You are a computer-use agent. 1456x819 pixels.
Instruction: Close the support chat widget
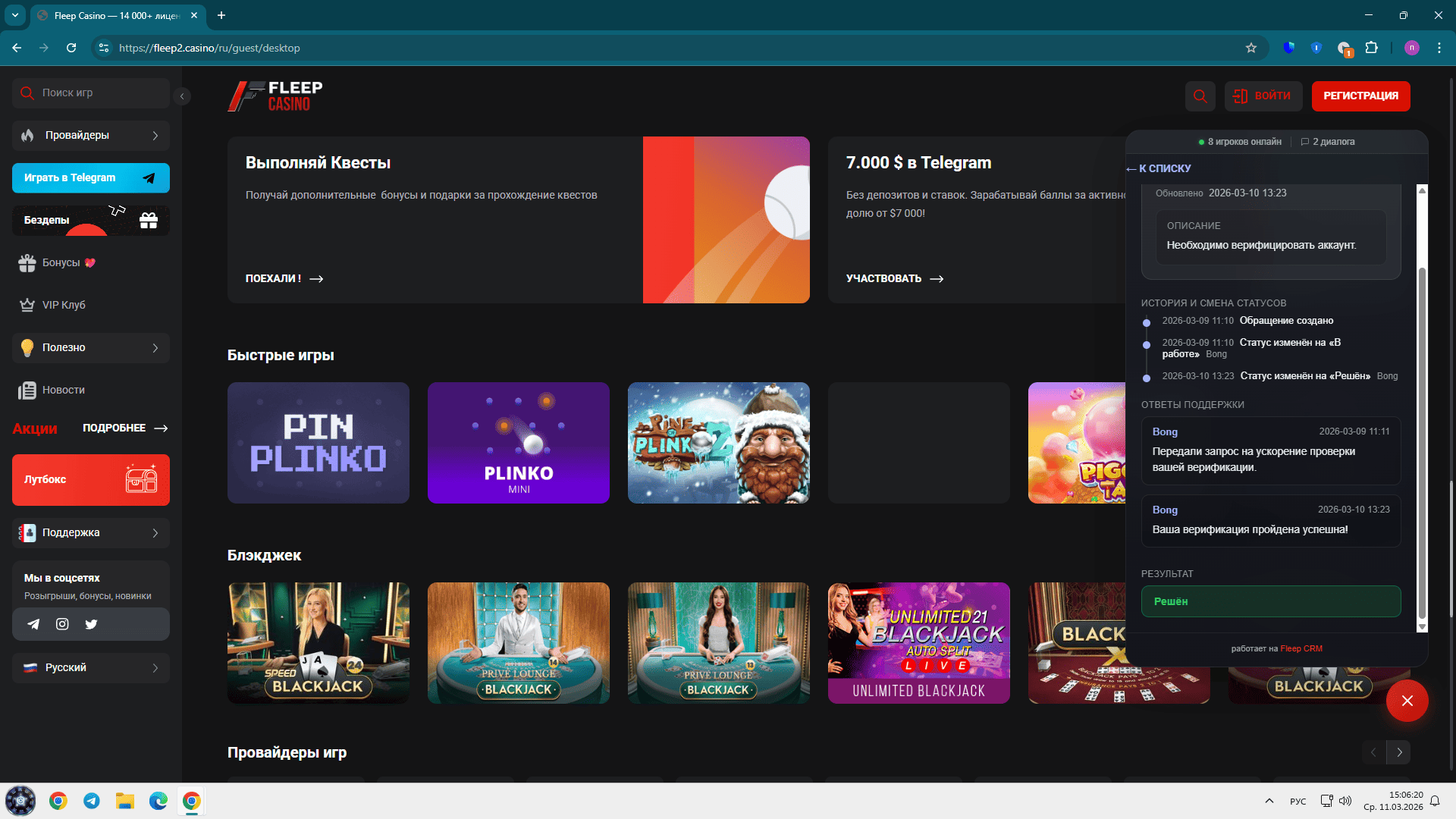(x=1407, y=701)
